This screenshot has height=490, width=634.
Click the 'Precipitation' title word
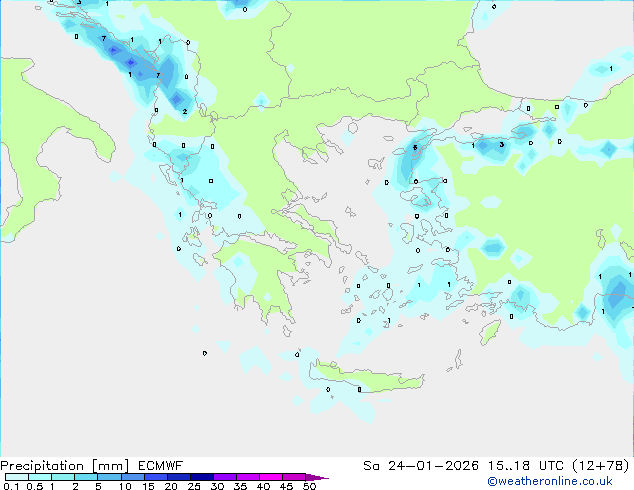[42, 466]
